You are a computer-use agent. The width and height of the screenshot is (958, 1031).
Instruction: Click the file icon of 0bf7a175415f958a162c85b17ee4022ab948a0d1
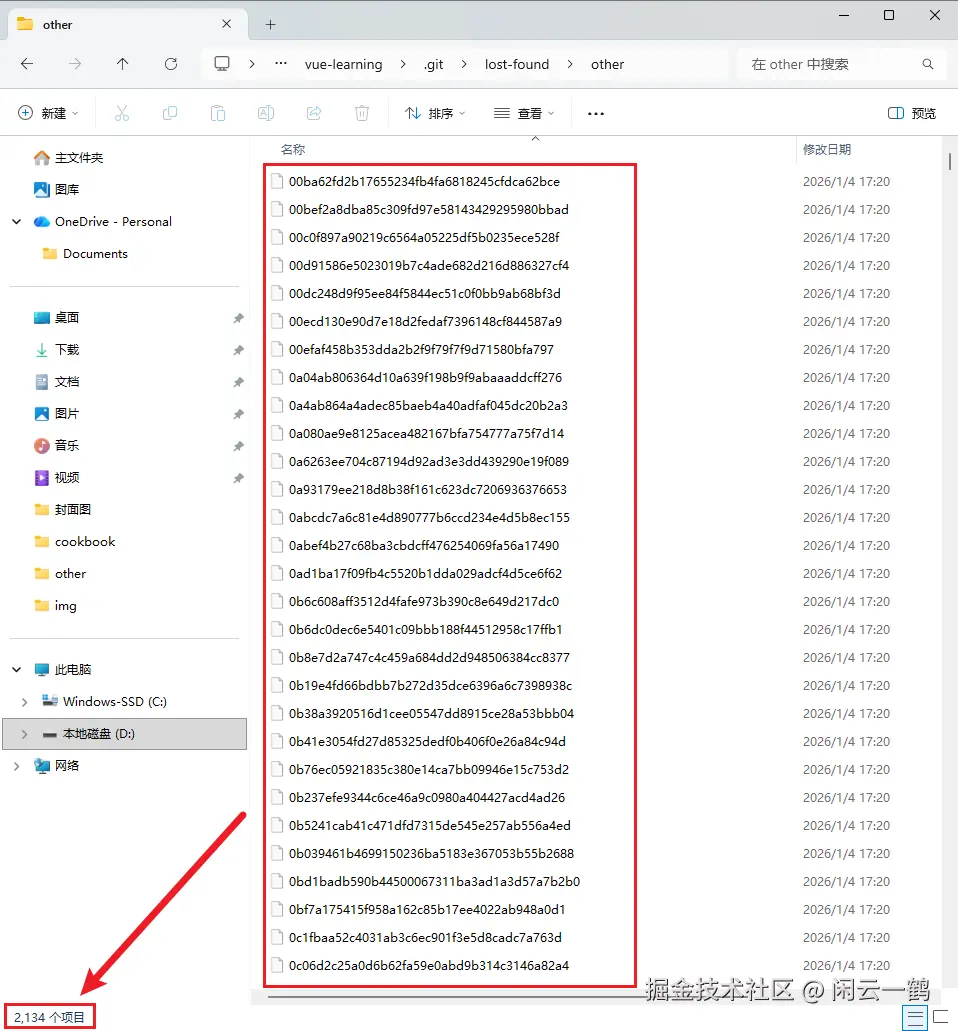(277, 909)
